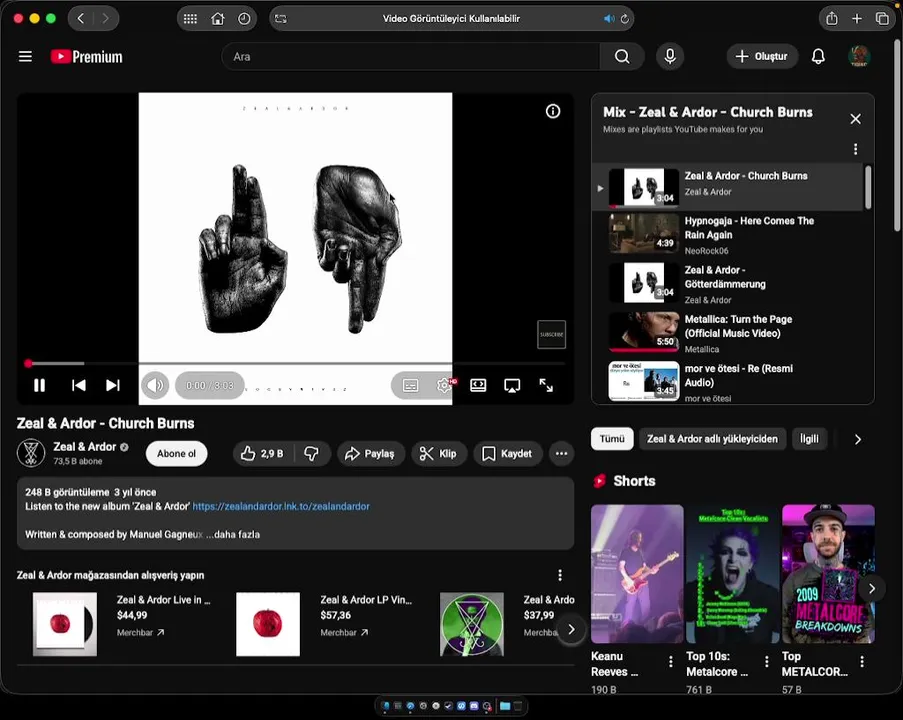Show next Shorts with arrow
Image resolution: width=903 pixels, height=720 pixels.
(x=871, y=589)
